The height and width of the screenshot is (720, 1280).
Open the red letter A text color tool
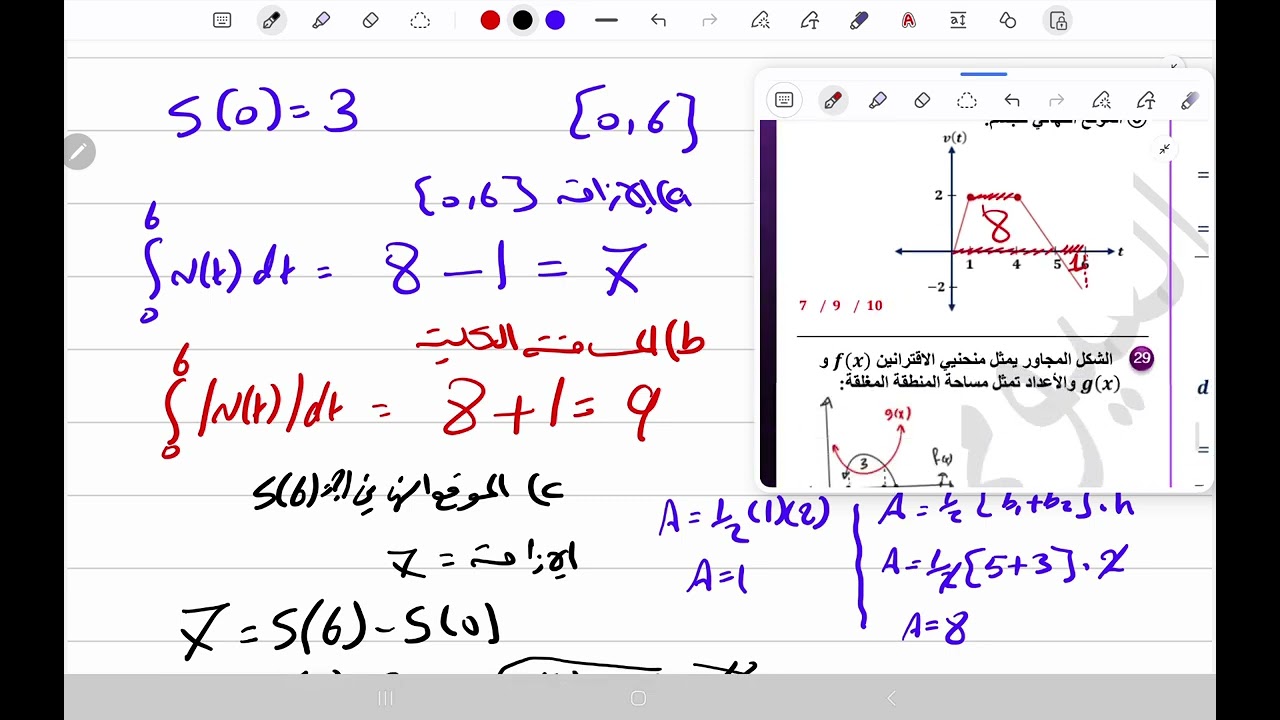(908, 20)
